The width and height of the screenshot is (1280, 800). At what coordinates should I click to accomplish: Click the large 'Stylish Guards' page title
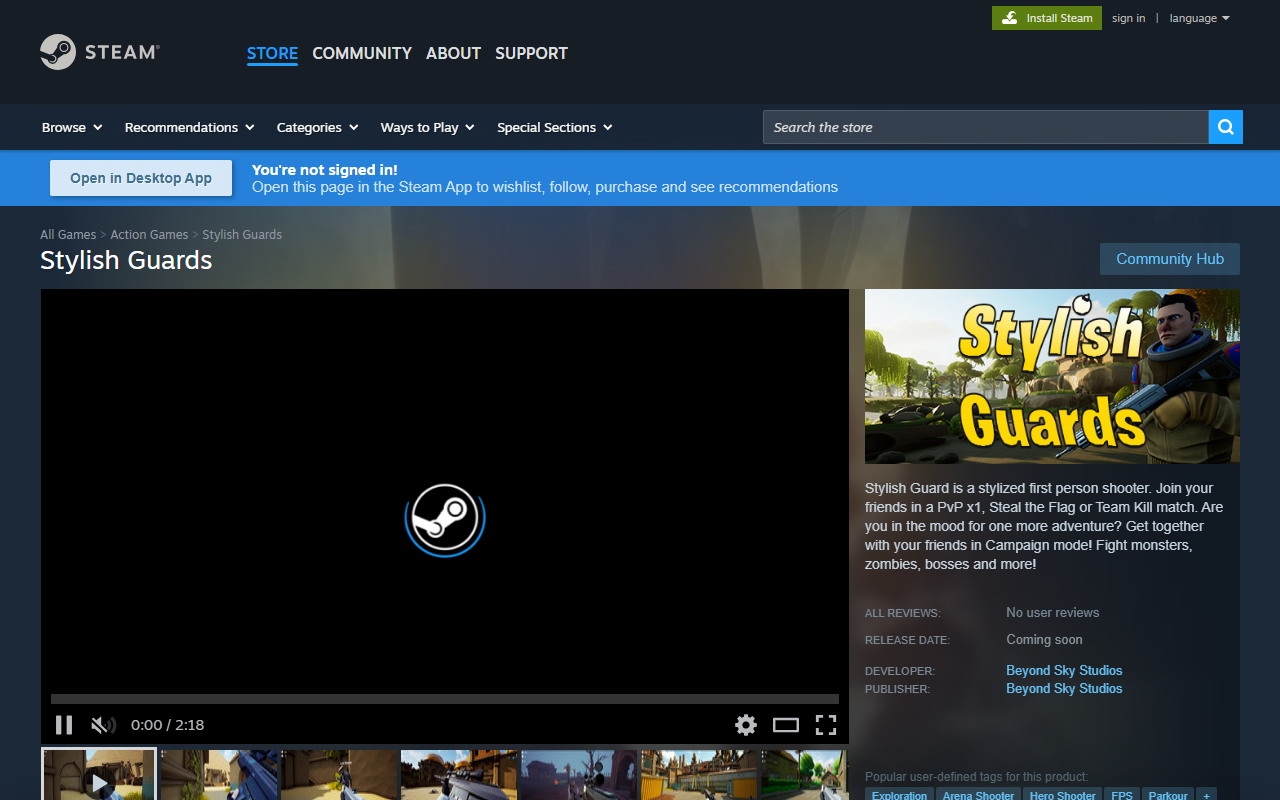coord(126,260)
